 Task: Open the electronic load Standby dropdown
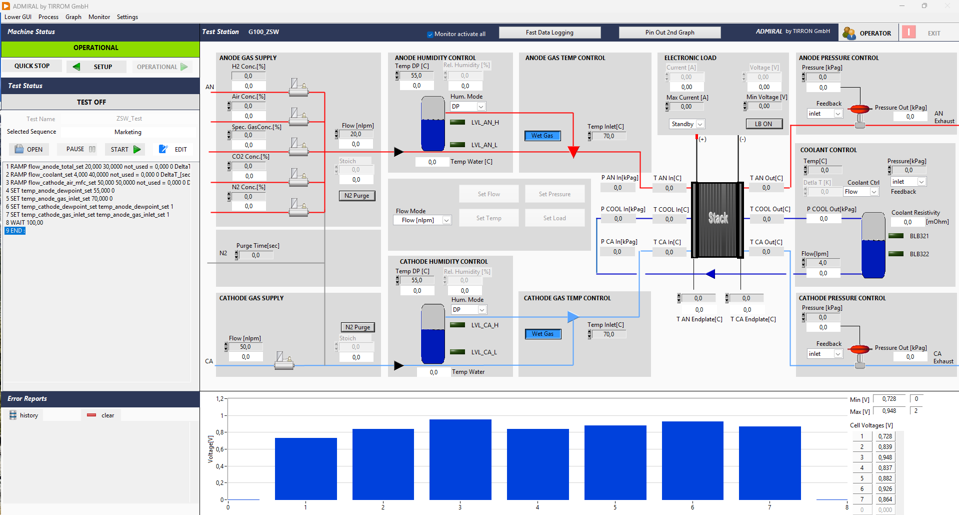687,124
